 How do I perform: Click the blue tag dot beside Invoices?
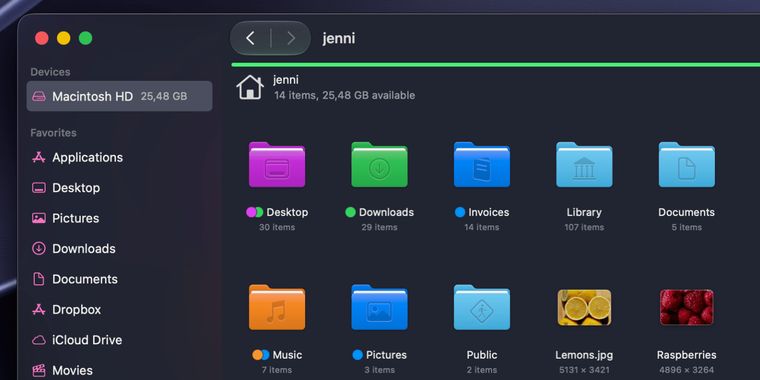[x=460, y=212]
